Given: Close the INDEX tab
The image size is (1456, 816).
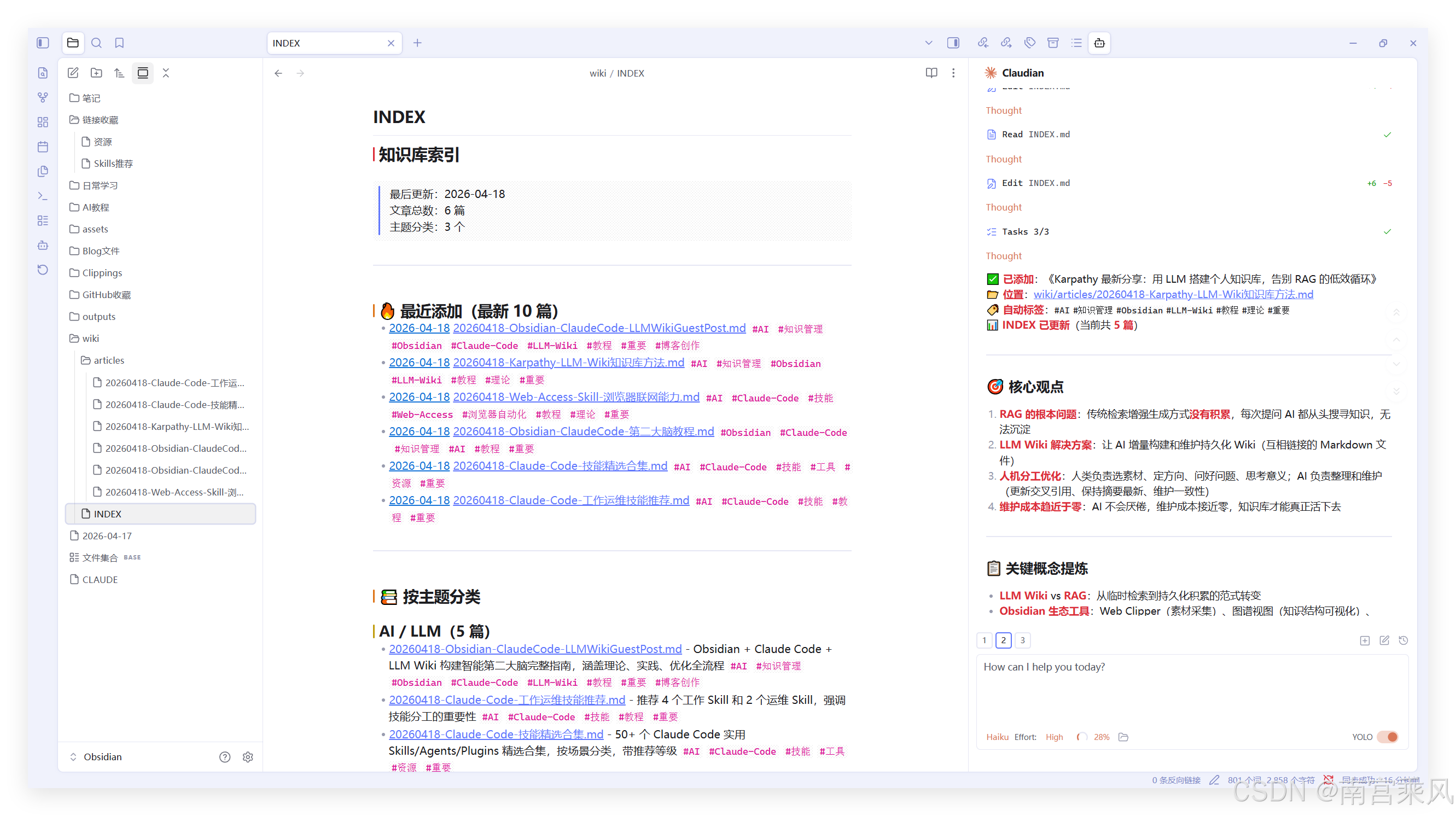Looking at the screenshot, I should tap(391, 43).
